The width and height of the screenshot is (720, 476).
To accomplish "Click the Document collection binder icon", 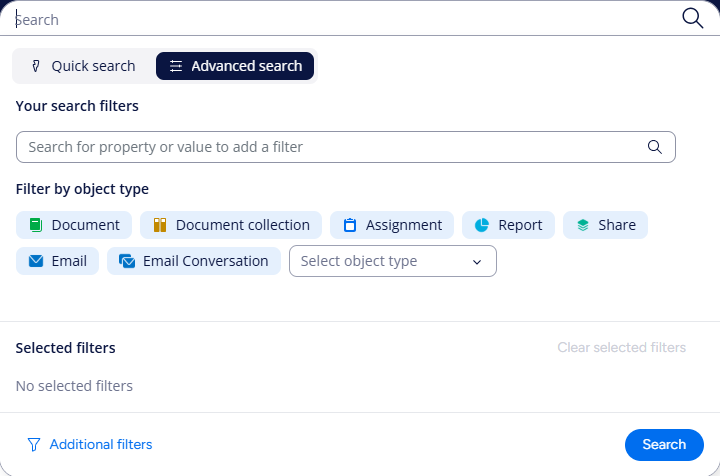I will [160, 225].
